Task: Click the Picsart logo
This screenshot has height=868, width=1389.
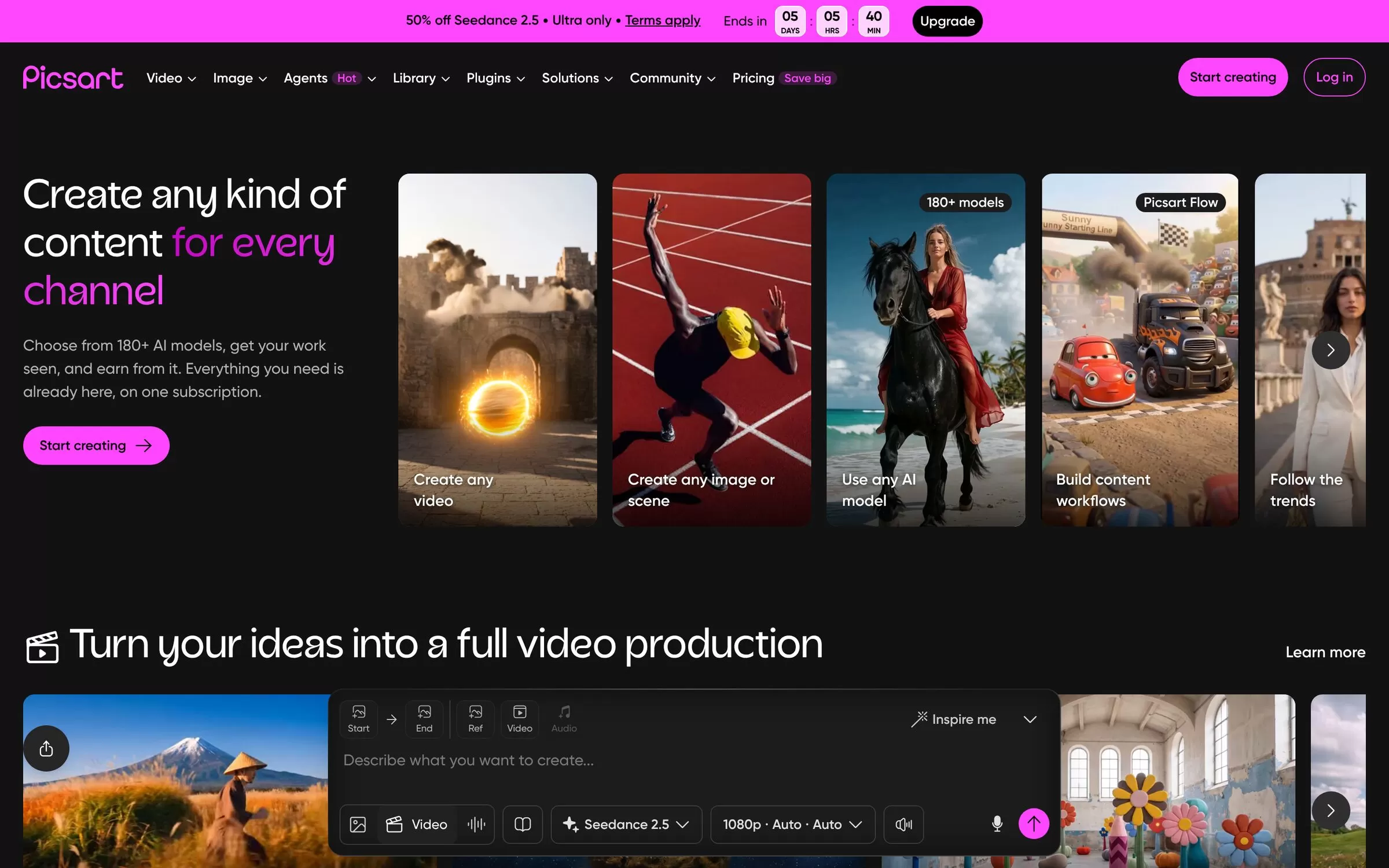Action: [73, 78]
